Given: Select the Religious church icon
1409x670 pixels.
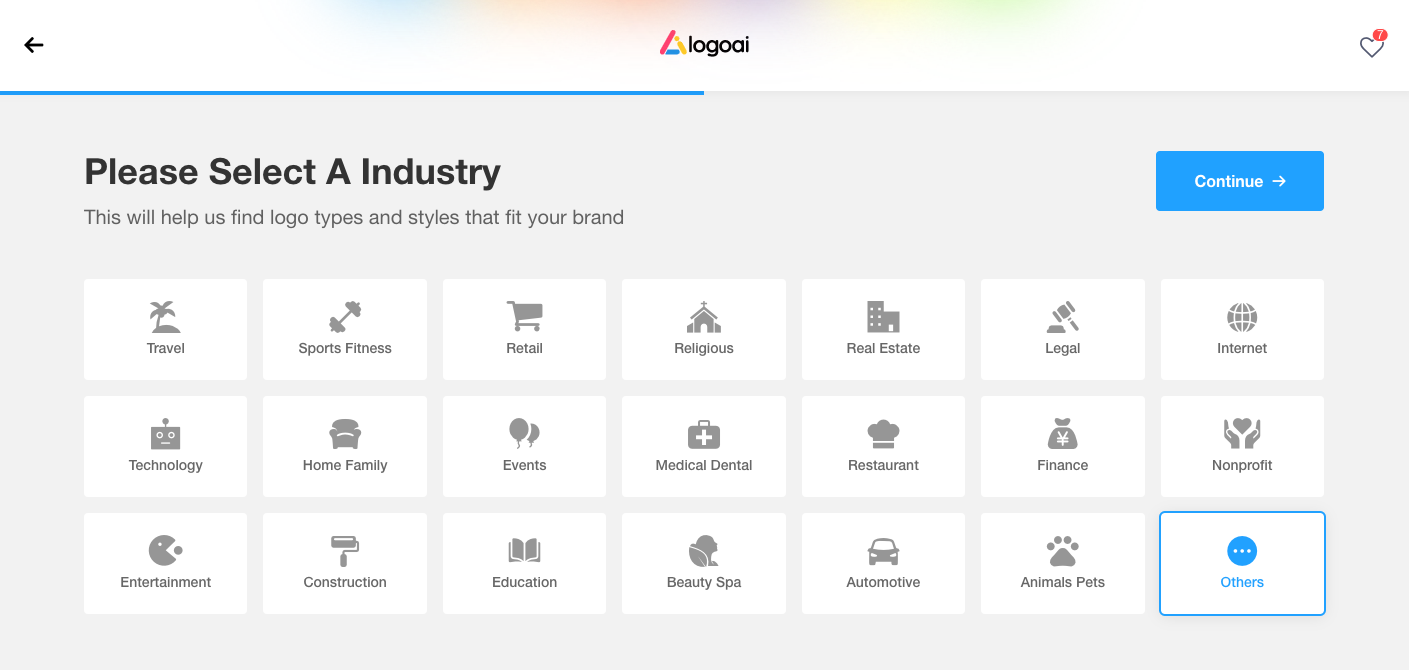Looking at the screenshot, I should point(704,317).
